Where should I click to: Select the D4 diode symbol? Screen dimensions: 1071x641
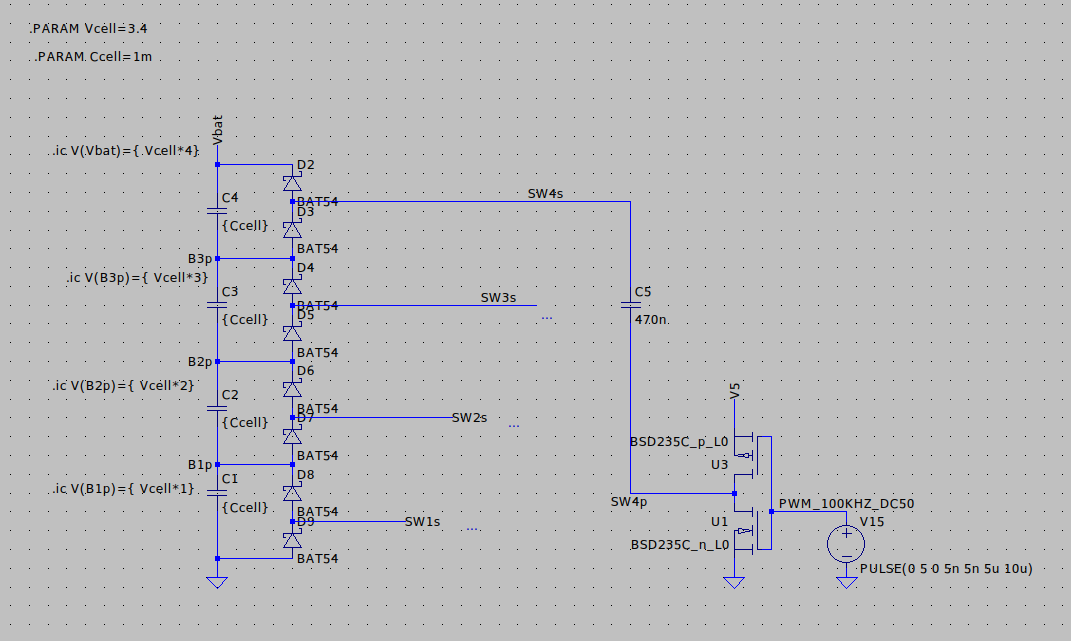point(292,286)
